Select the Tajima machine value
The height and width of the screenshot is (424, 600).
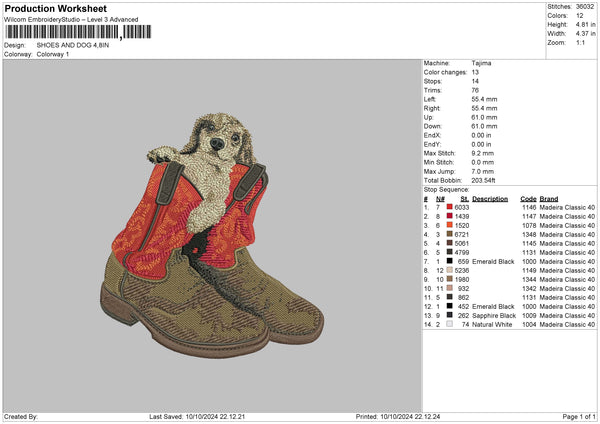point(481,63)
